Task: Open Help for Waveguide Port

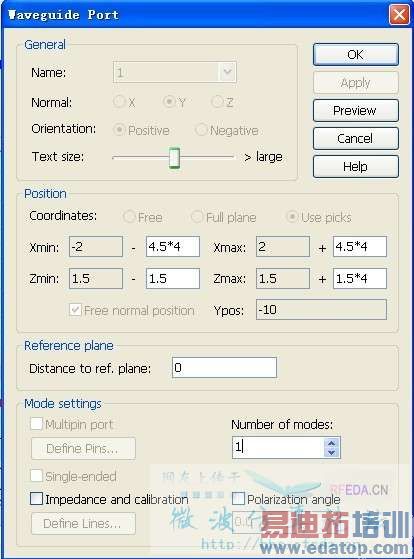Action: click(356, 166)
